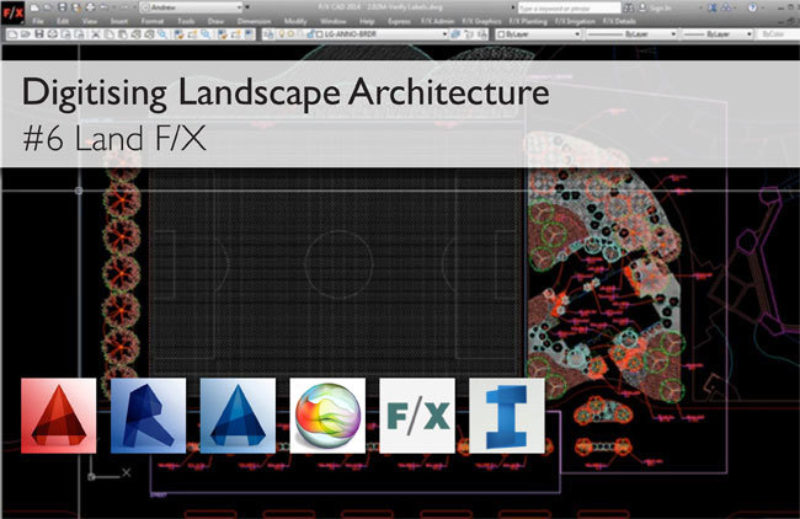The image size is (800, 519).
Task: Click the blue AutoCAD Civil 3D icon
Action: (x=238, y=415)
